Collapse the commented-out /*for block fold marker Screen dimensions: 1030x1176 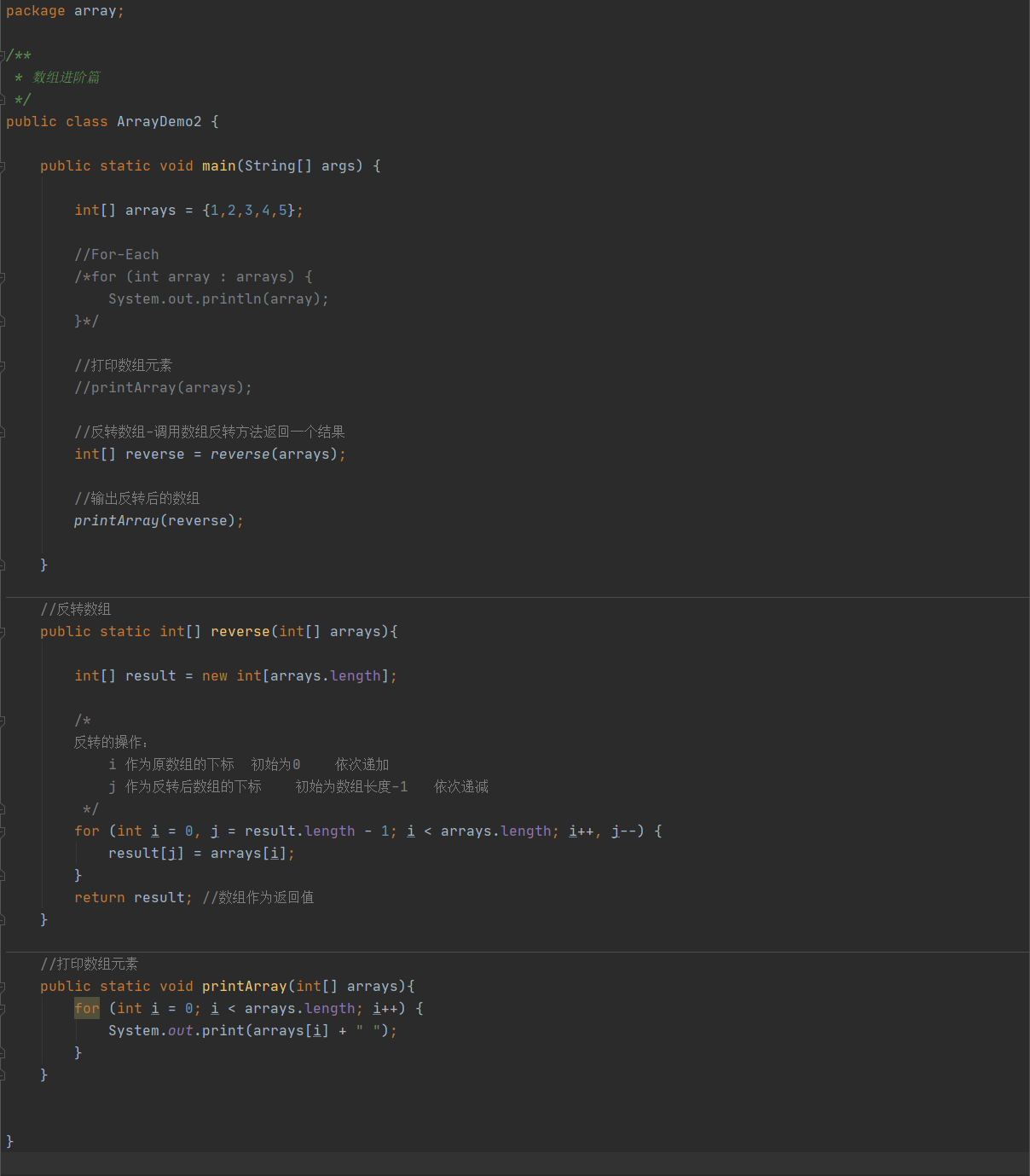pyautogui.click(x=3, y=277)
